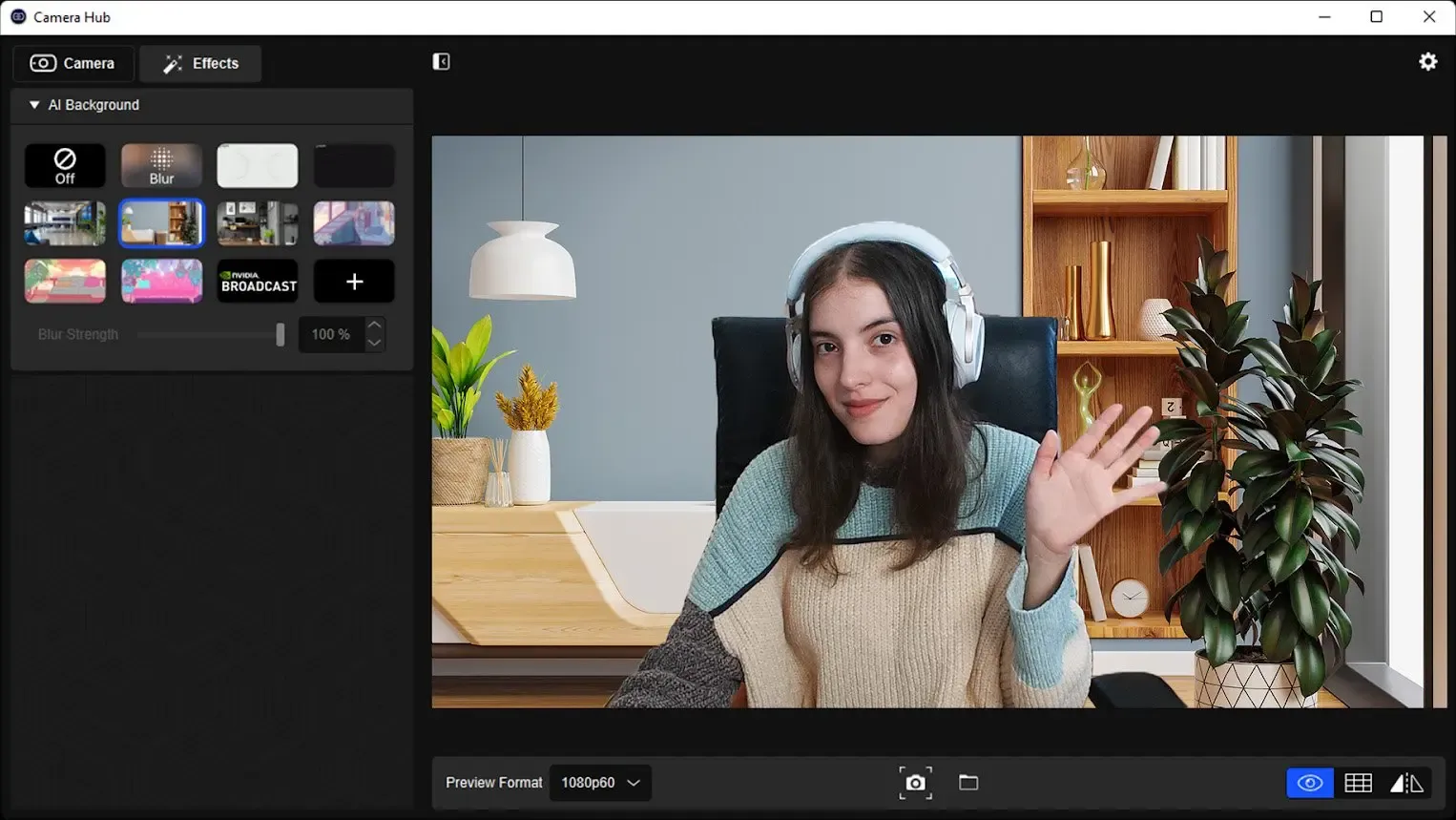Capture a snapshot with the camera icon
Viewport: 1456px width, 820px height.
coord(915,783)
